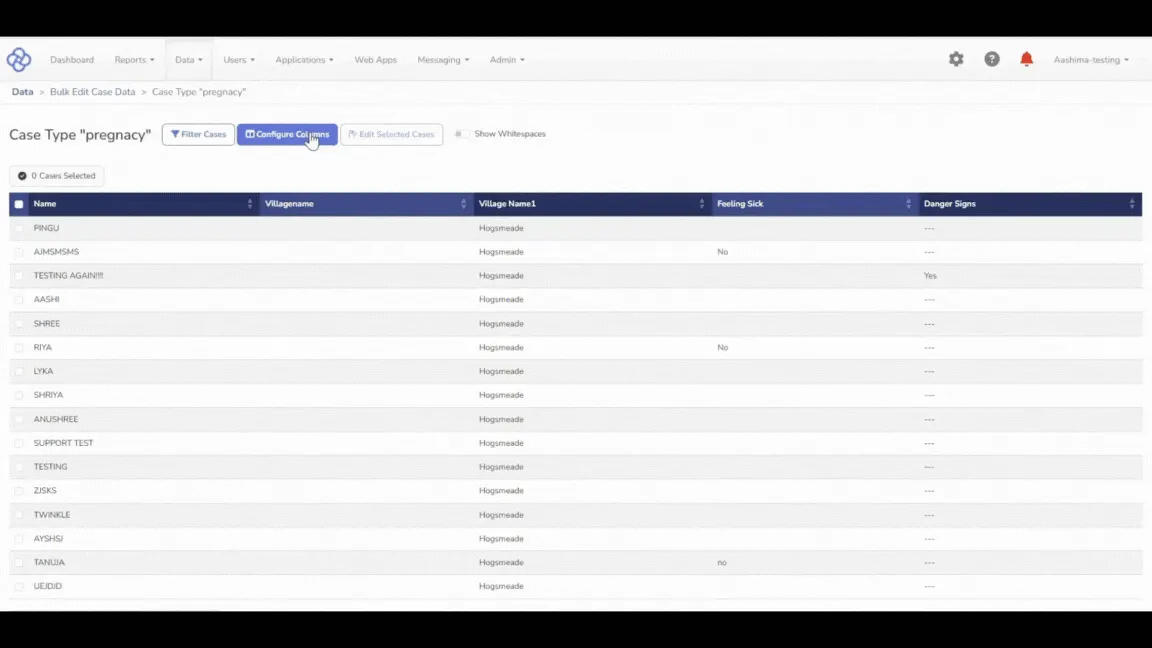Click Hogsmeade in the LYKA row
This screenshot has width=1152, height=648.
point(501,371)
